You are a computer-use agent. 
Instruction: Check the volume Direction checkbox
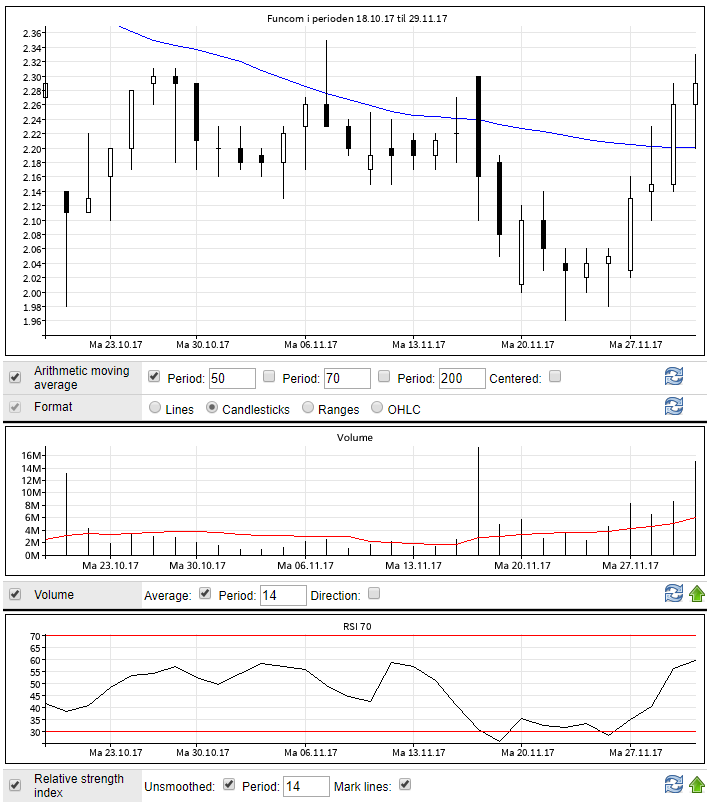pyautogui.click(x=374, y=593)
